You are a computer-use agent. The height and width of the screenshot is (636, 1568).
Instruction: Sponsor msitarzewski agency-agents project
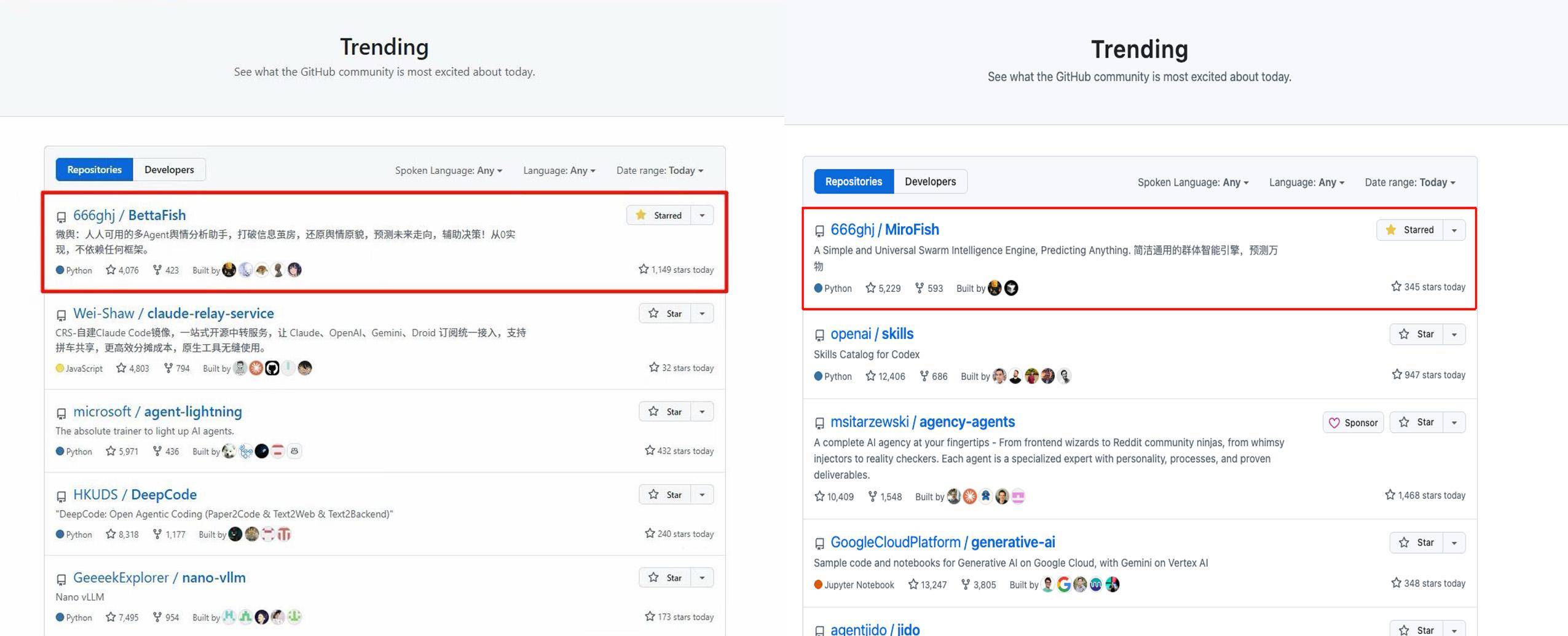tap(1353, 423)
